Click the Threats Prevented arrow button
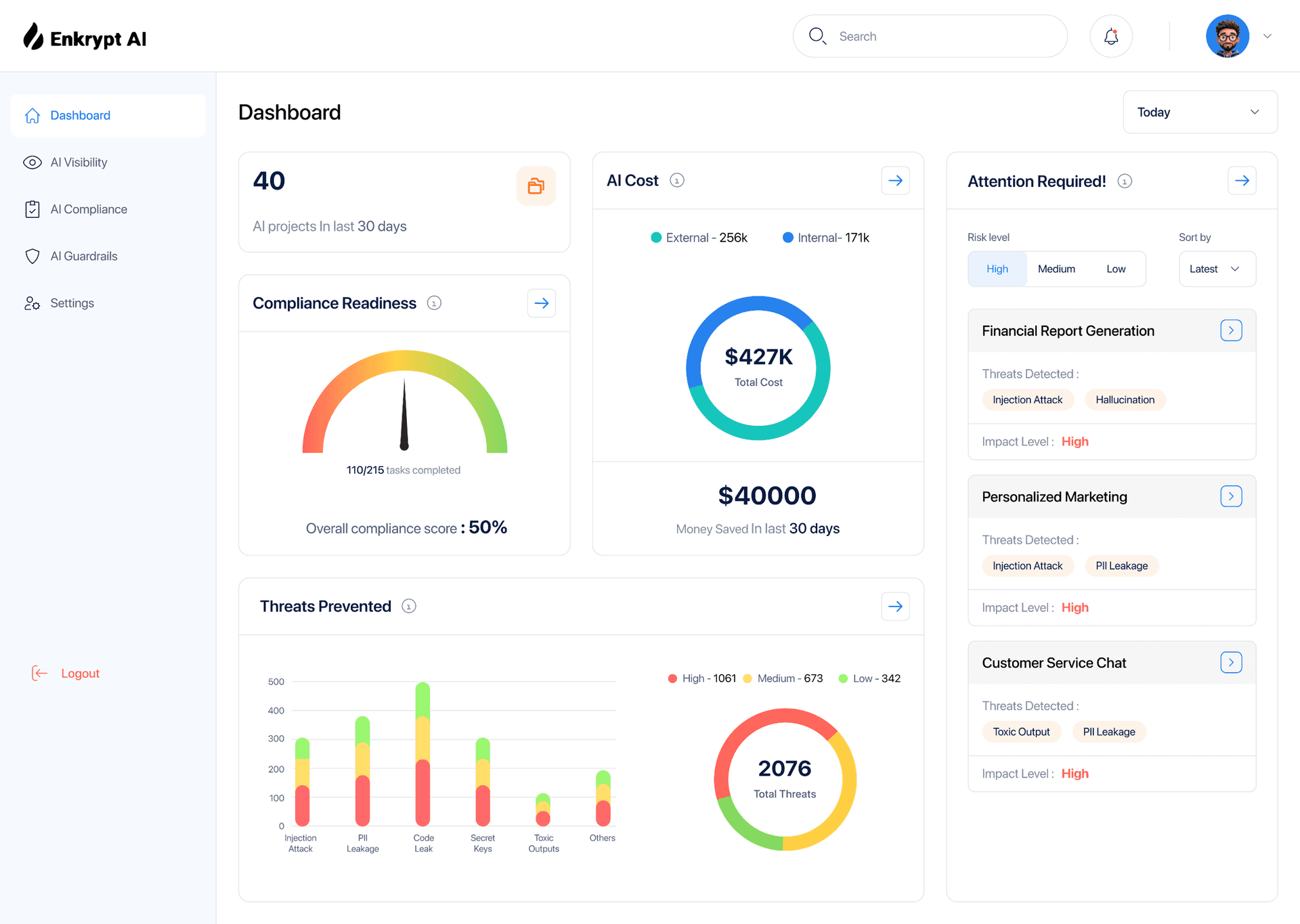 point(895,606)
